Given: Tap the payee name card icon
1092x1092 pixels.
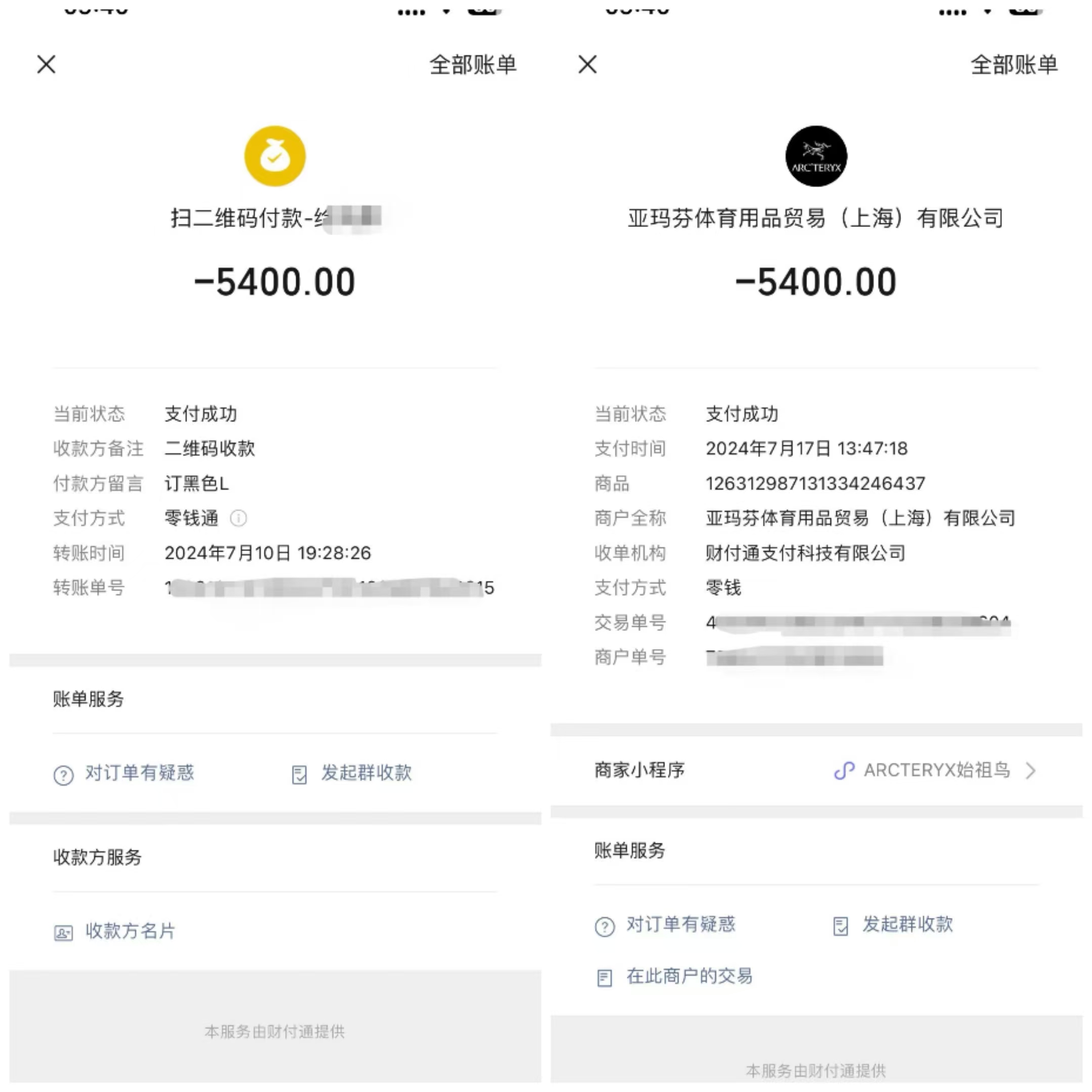Looking at the screenshot, I should 63,933.
